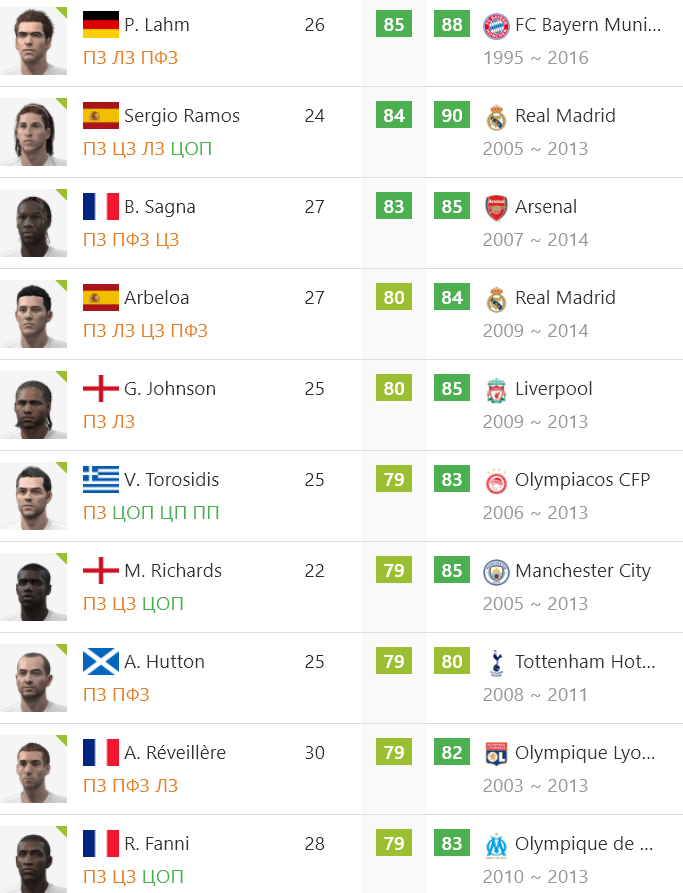
Task: Click the Olympiacos CFP crest icon
Action: point(496,481)
